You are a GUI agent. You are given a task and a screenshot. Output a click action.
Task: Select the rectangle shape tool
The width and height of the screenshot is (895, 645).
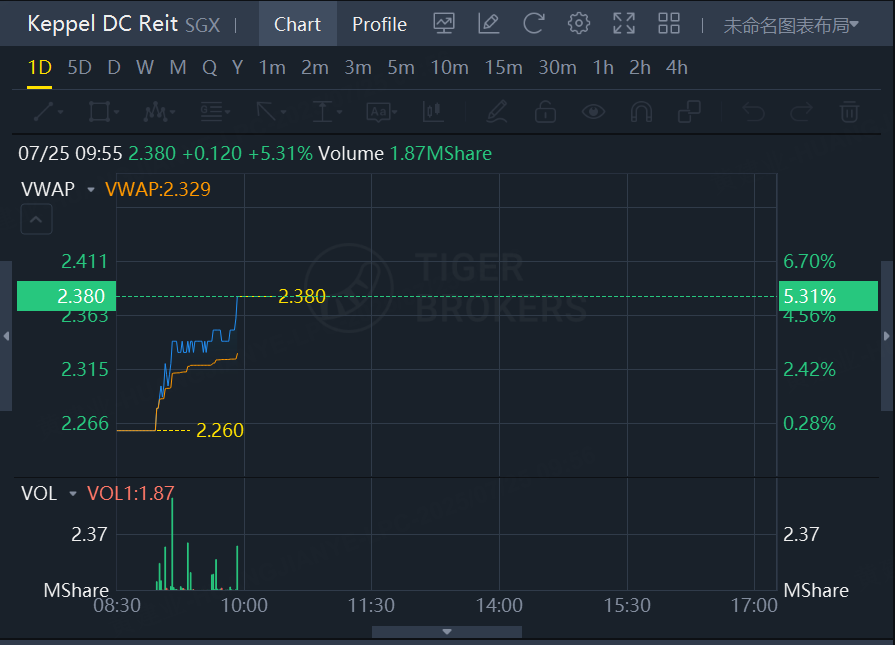click(99, 112)
